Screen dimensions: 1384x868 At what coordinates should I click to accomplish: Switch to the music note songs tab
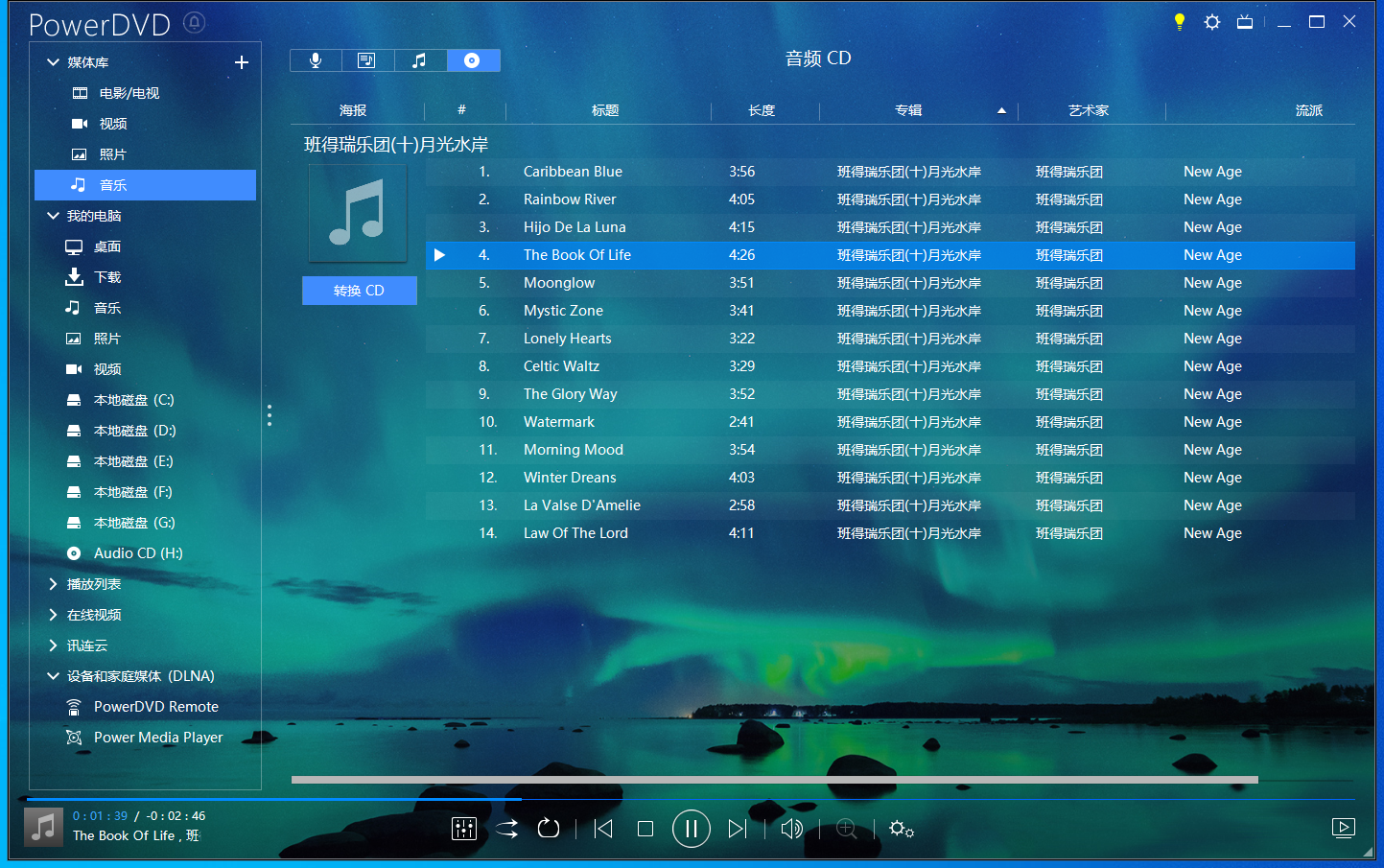point(420,60)
